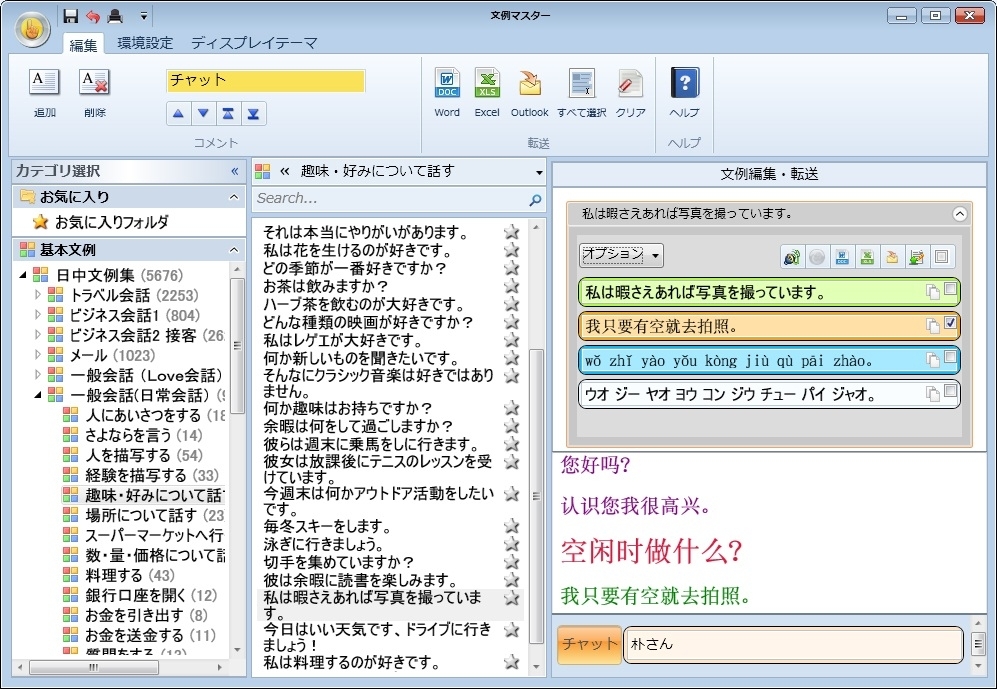Expand the トラベル会話 tree node
The height and width of the screenshot is (689, 997).
[x=38, y=295]
